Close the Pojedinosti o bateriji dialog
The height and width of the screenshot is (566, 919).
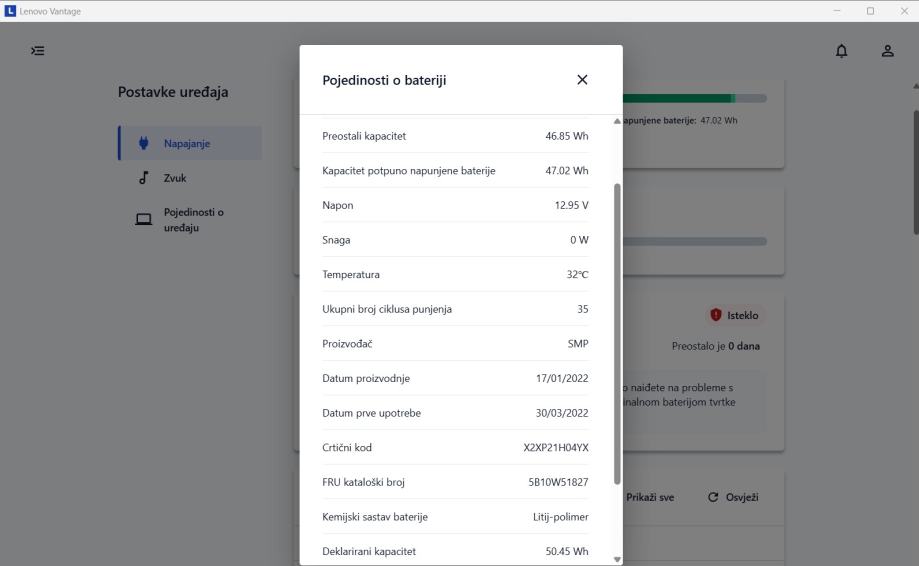pos(582,80)
